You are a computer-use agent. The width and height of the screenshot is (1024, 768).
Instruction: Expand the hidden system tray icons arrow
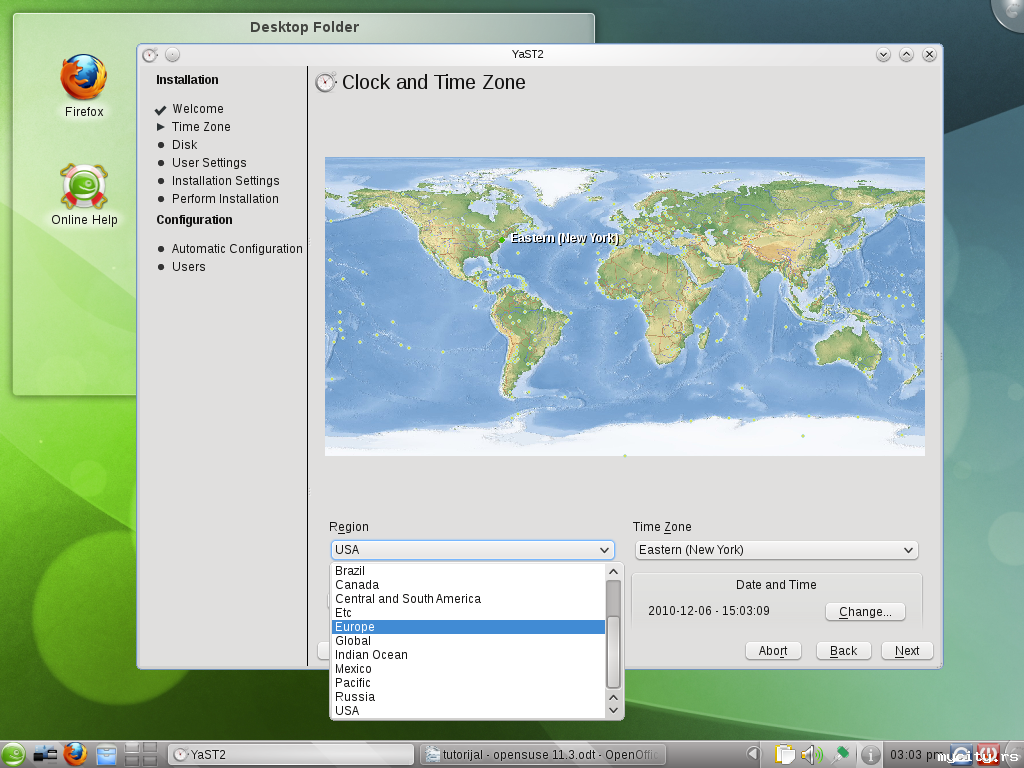coord(754,754)
